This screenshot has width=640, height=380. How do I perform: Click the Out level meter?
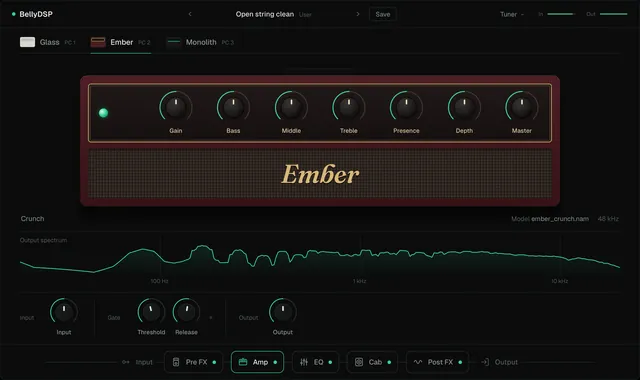[613, 14]
